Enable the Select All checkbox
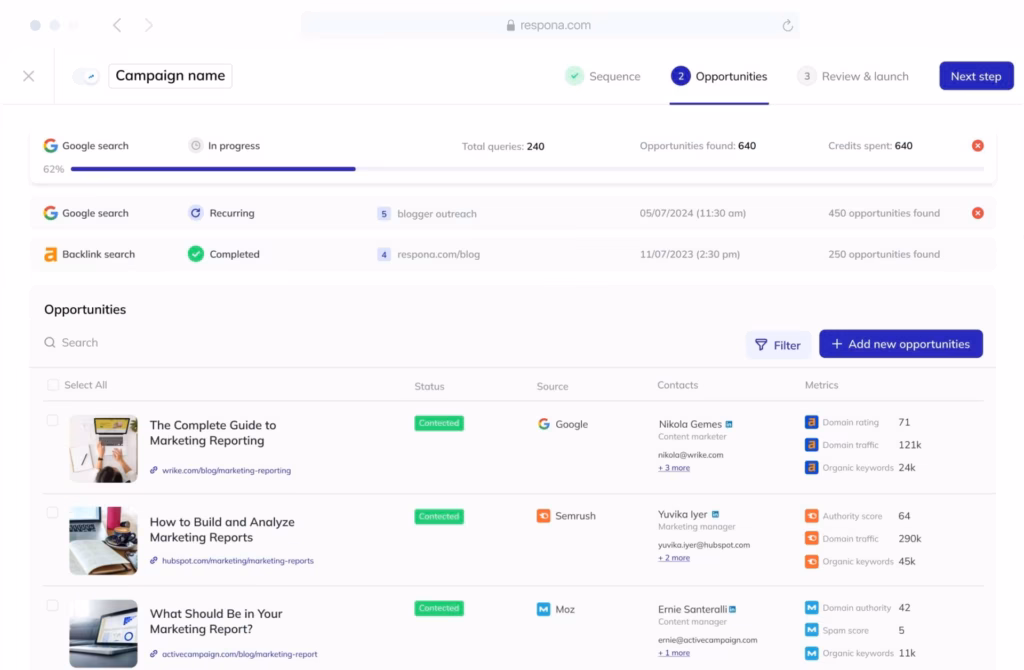This screenshot has width=1024, height=670. [52, 385]
